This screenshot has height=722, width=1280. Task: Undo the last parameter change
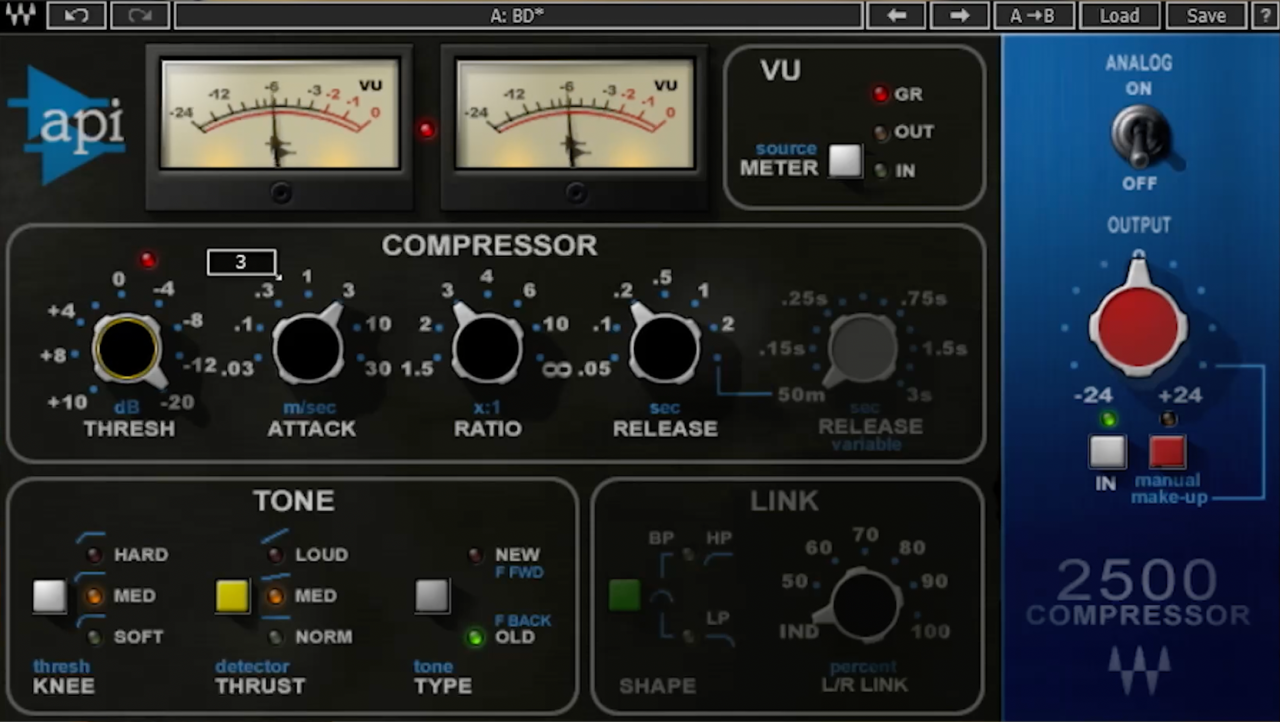pos(76,15)
